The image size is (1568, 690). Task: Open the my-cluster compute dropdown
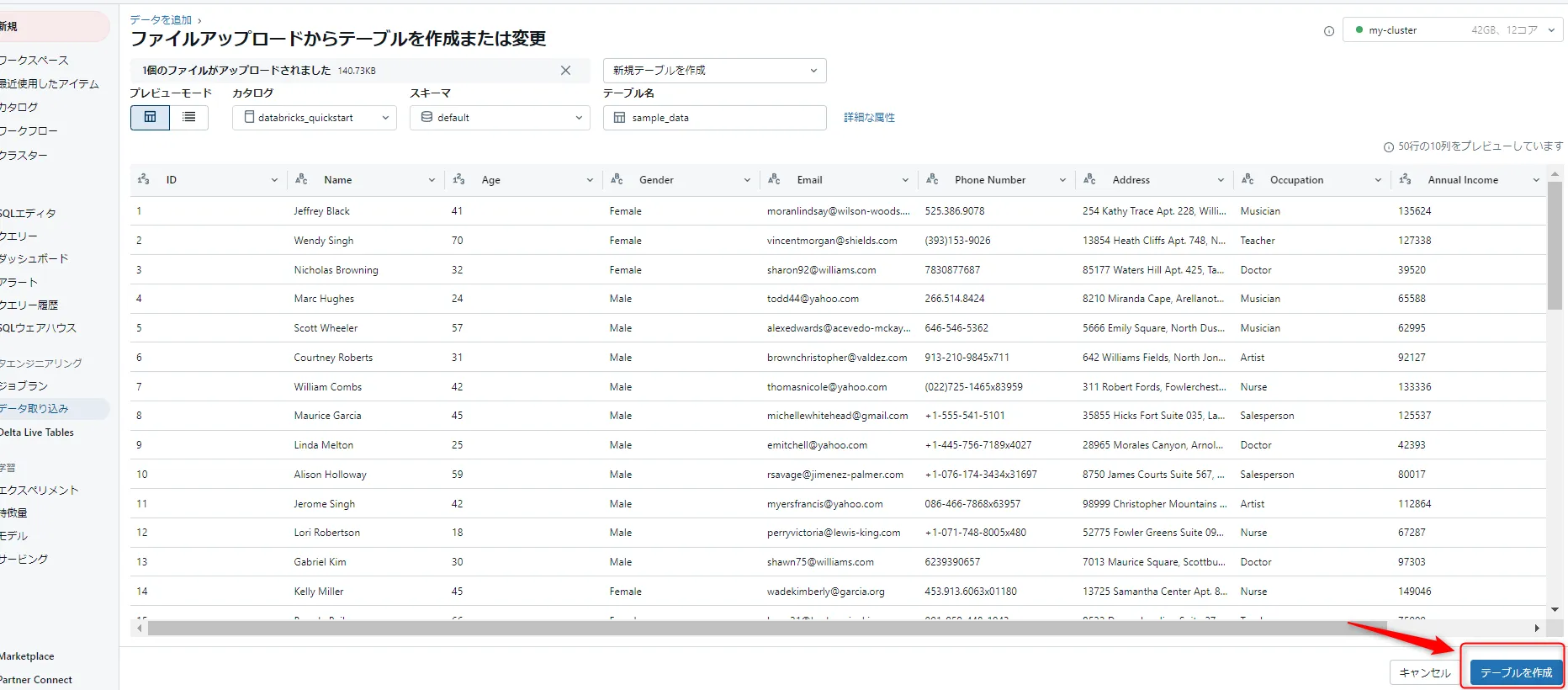click(x=1453, y=30)
